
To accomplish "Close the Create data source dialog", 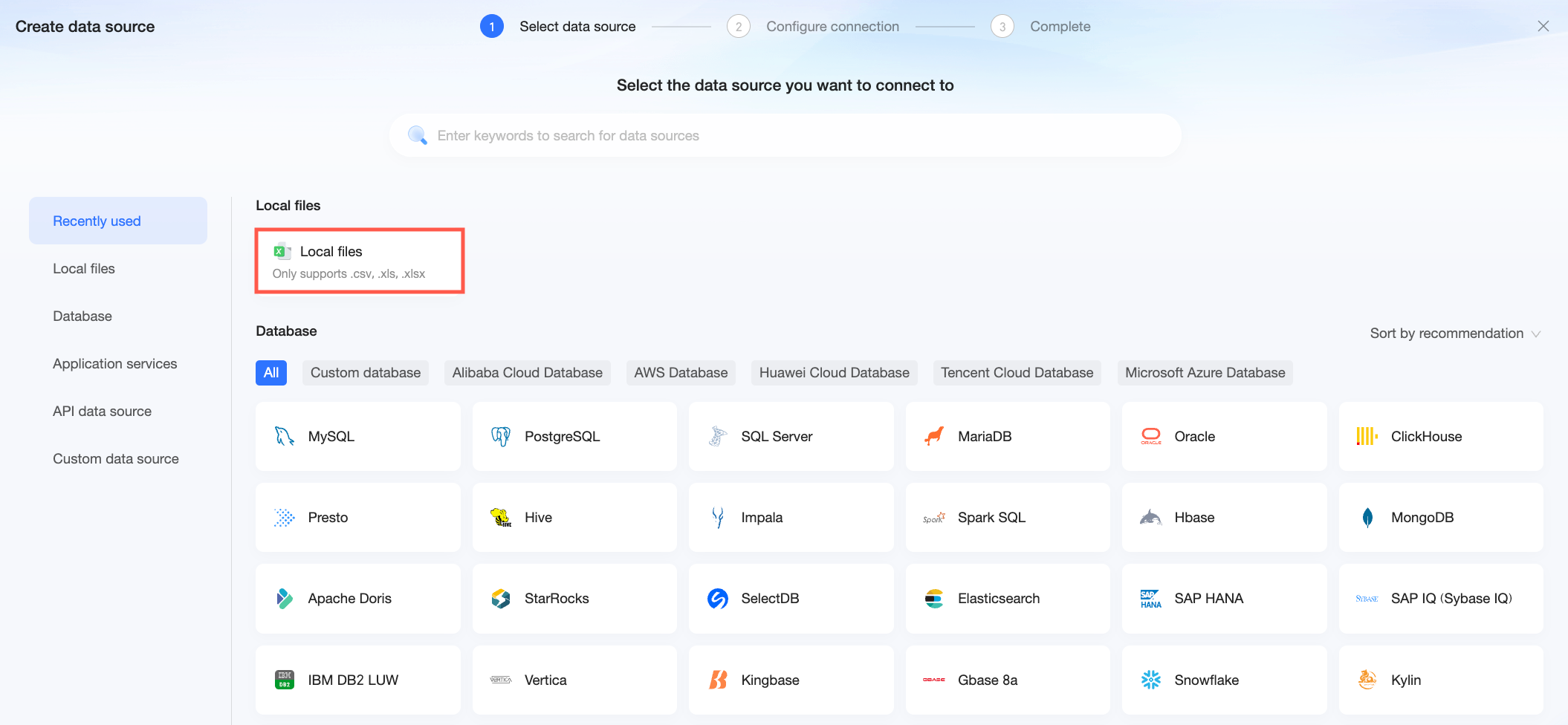I will 1543,26.
